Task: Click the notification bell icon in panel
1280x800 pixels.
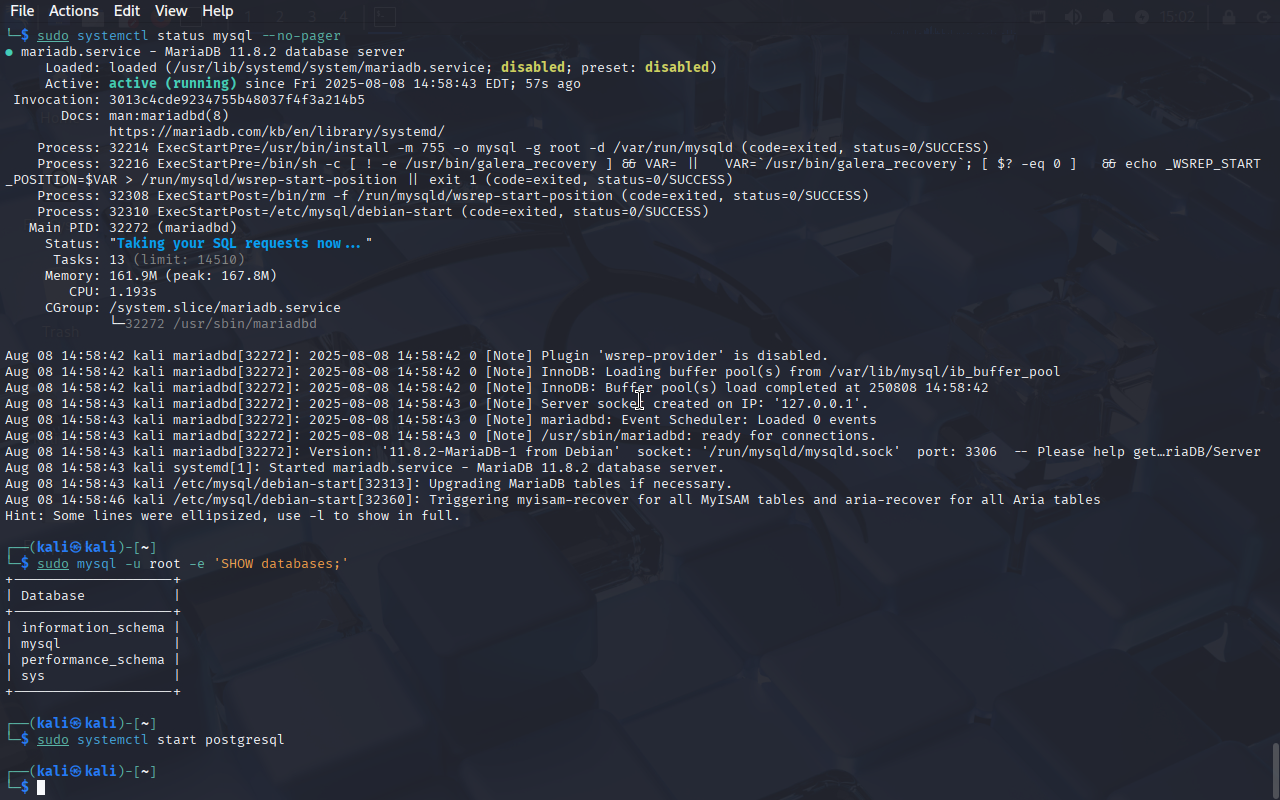Action: click(1108, 17)
